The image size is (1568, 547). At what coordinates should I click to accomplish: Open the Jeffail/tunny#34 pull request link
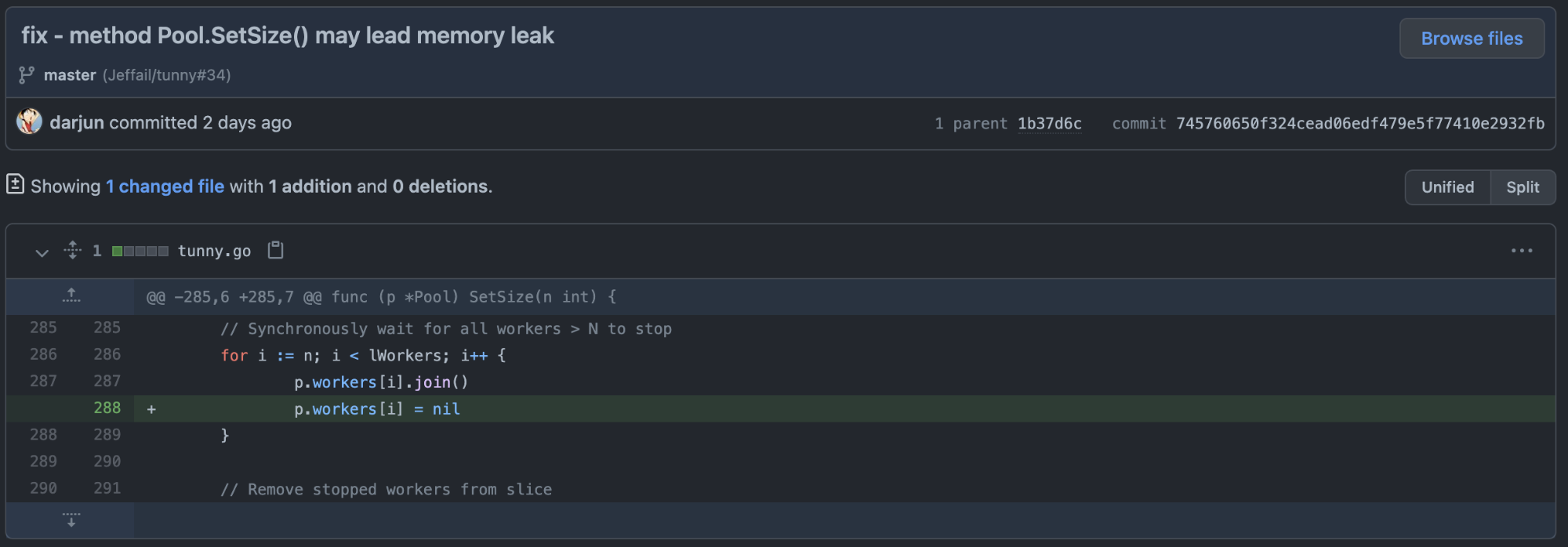[x=166, y=75]
